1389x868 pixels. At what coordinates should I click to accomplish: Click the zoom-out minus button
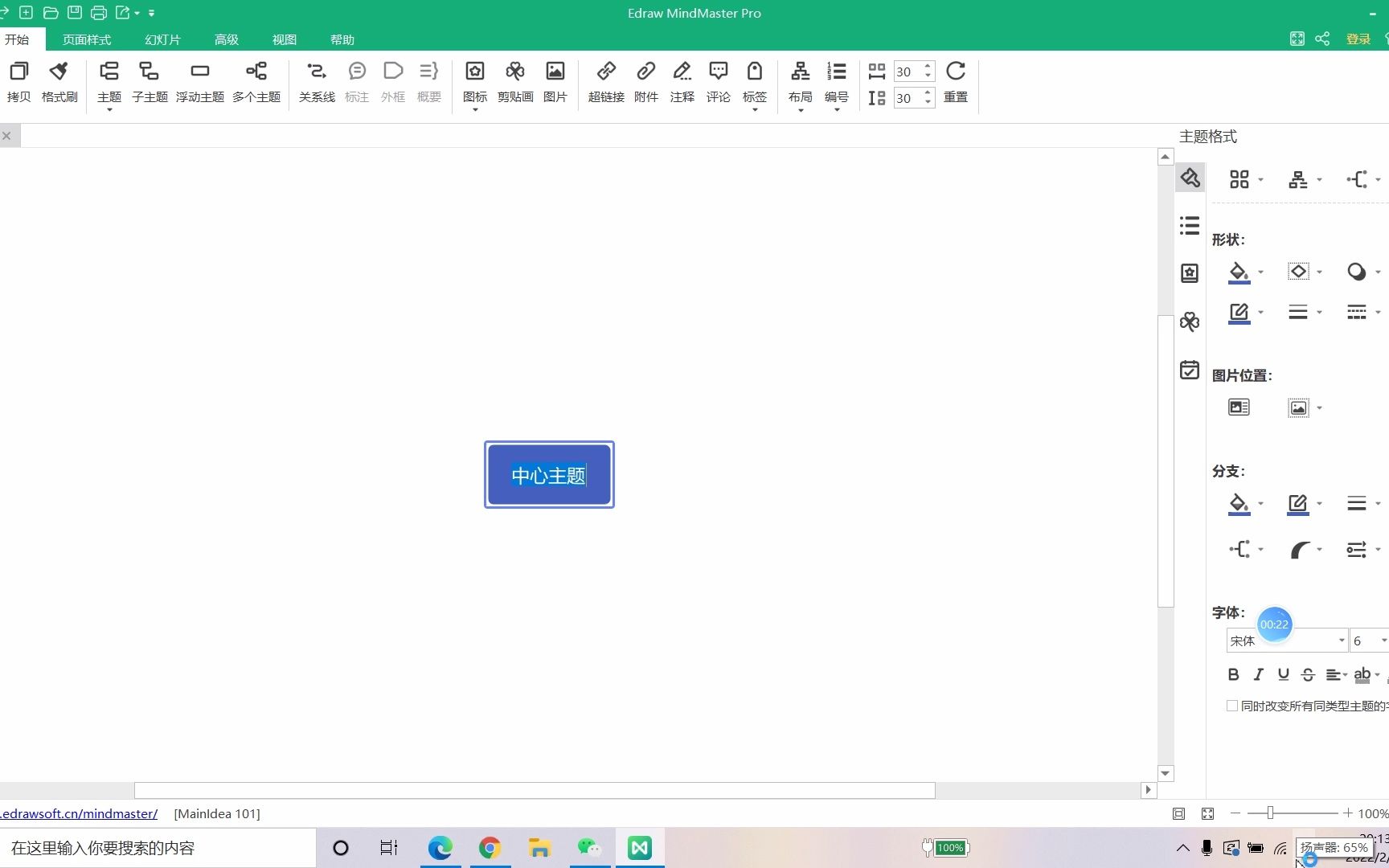1235,813
